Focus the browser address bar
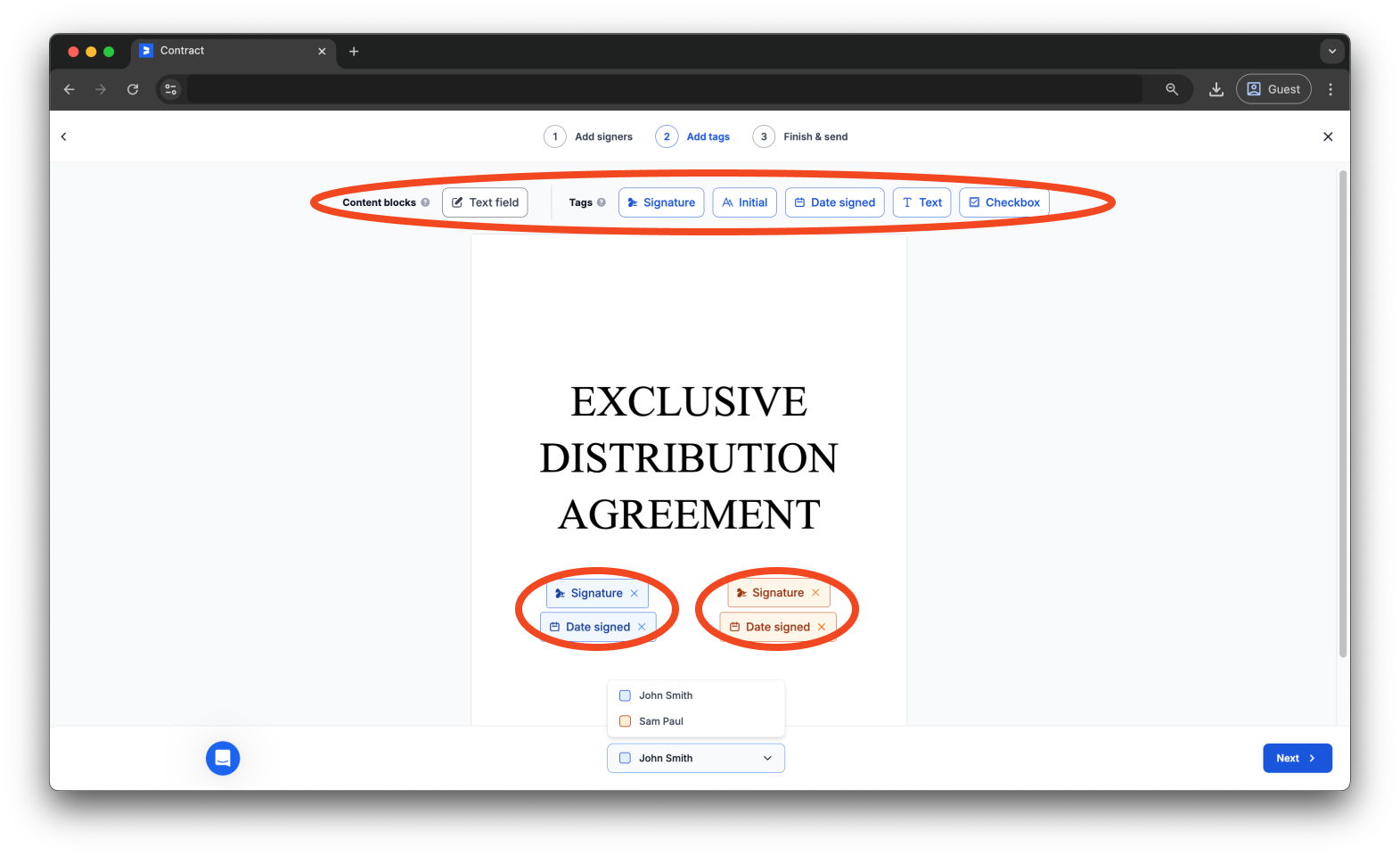 [x=664, y=89]
